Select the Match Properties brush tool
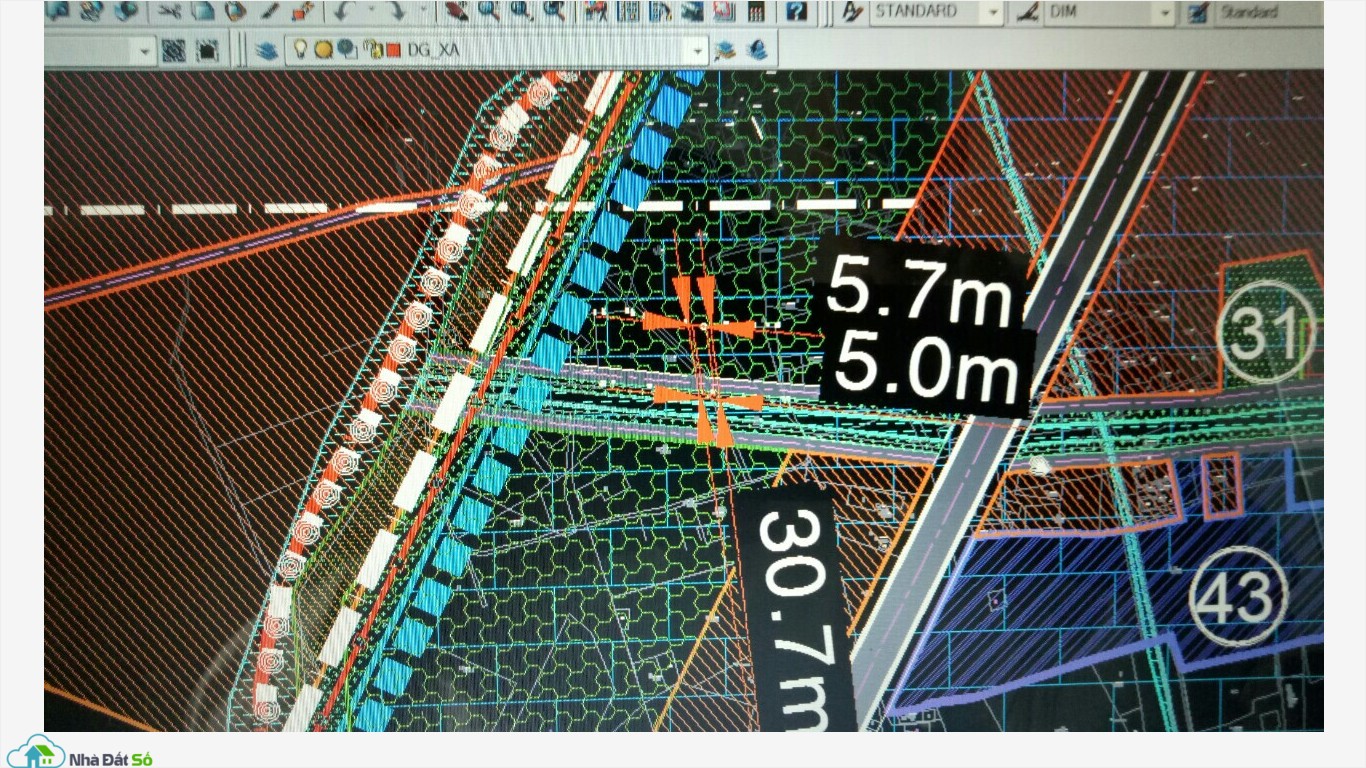 (x=269, y=11)
